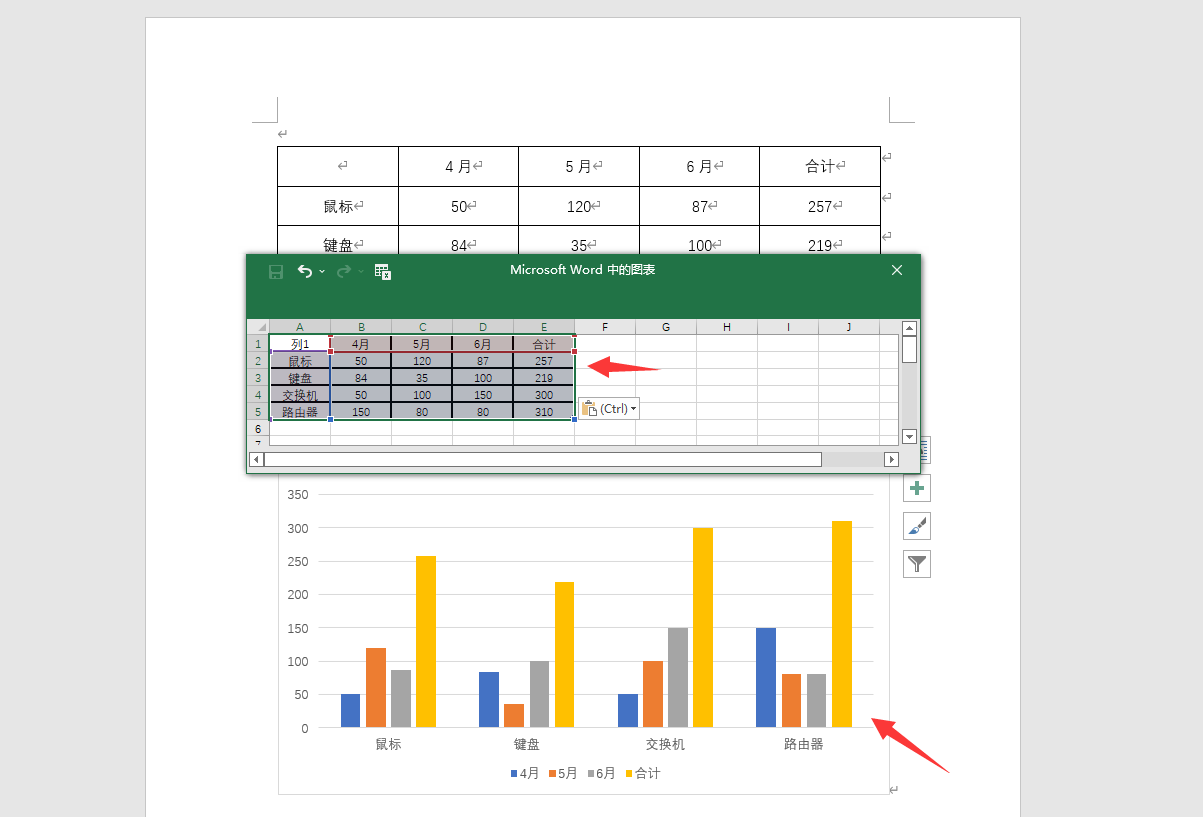Open the Undo history dropdown arrow
This screenshot has height=817, width=1203.
(322, 272)
